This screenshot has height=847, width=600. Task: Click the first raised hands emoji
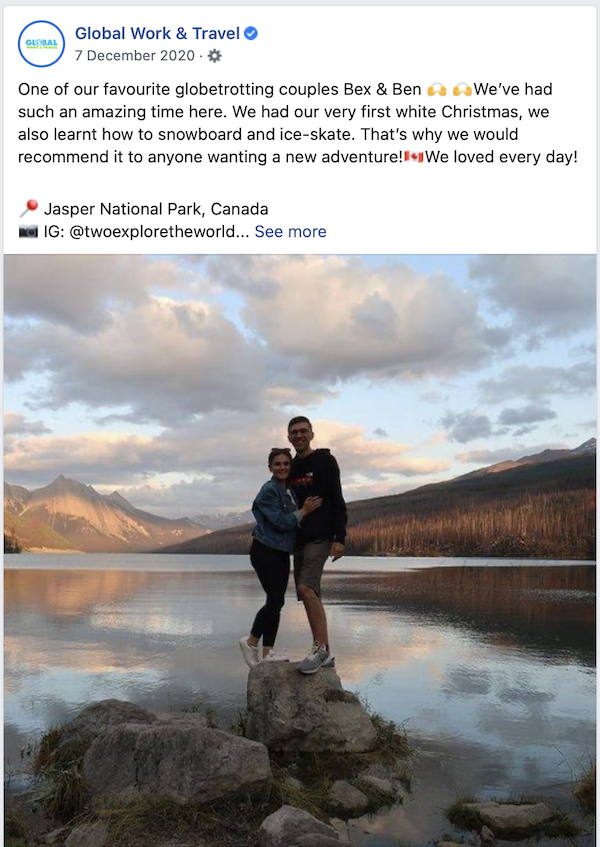(436, 89)
